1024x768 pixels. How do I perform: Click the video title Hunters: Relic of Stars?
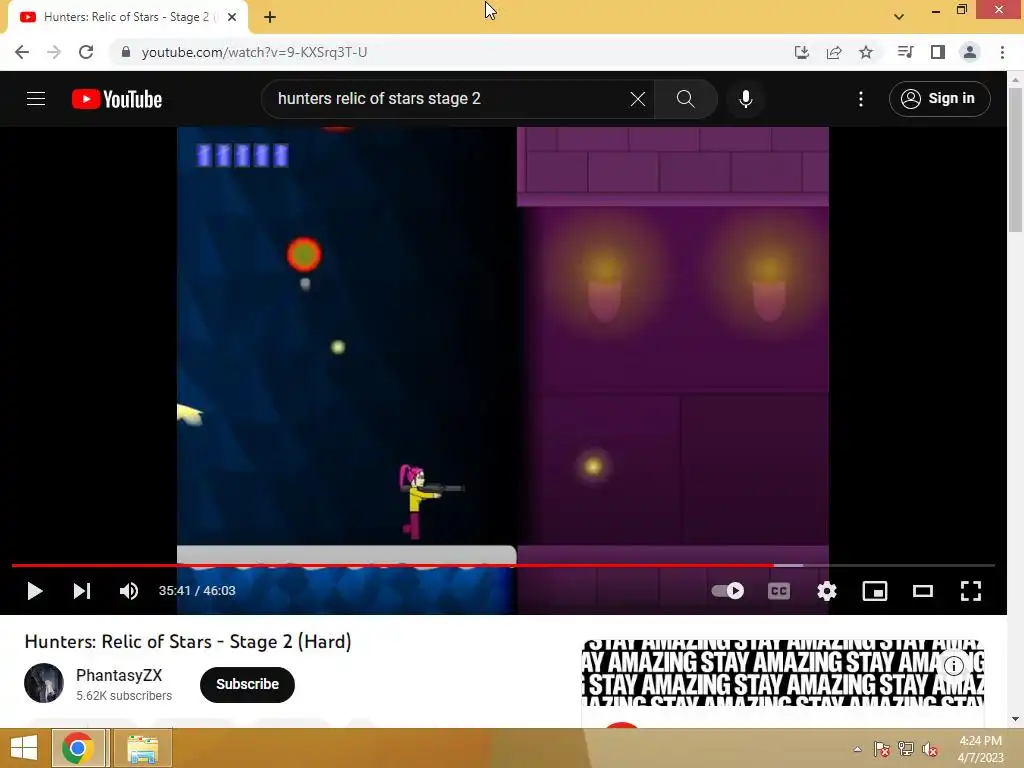click(188, 641)
